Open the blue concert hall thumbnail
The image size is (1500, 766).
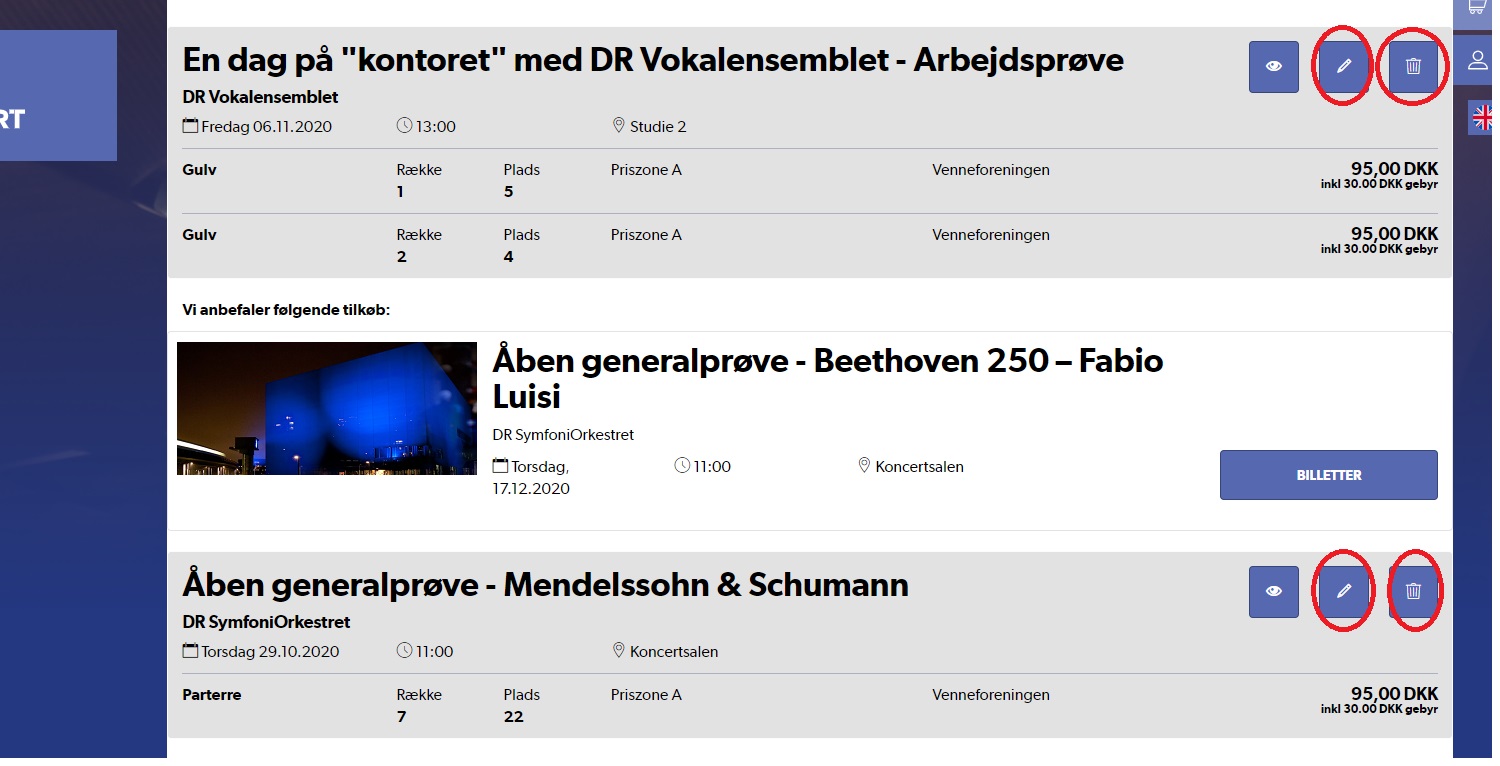(327, 409)
